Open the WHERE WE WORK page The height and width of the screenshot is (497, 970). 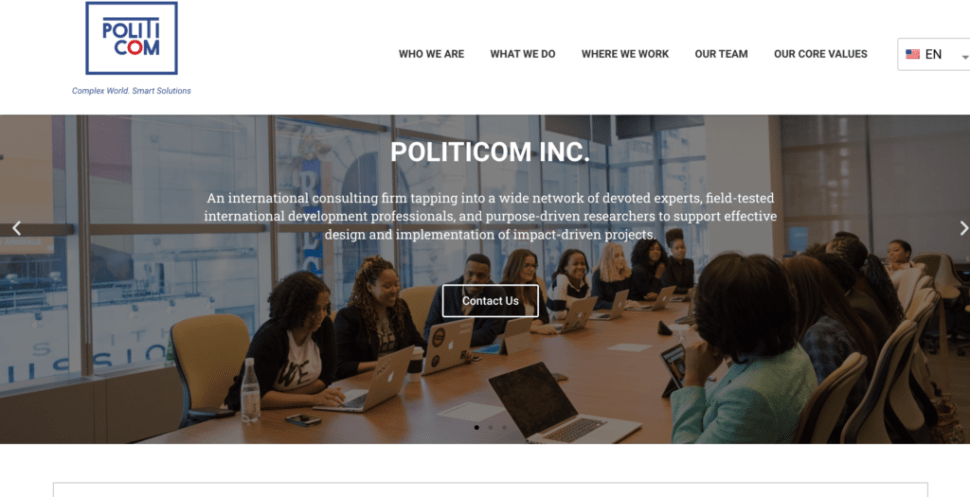pyautogui.click(x=625, y=54)
